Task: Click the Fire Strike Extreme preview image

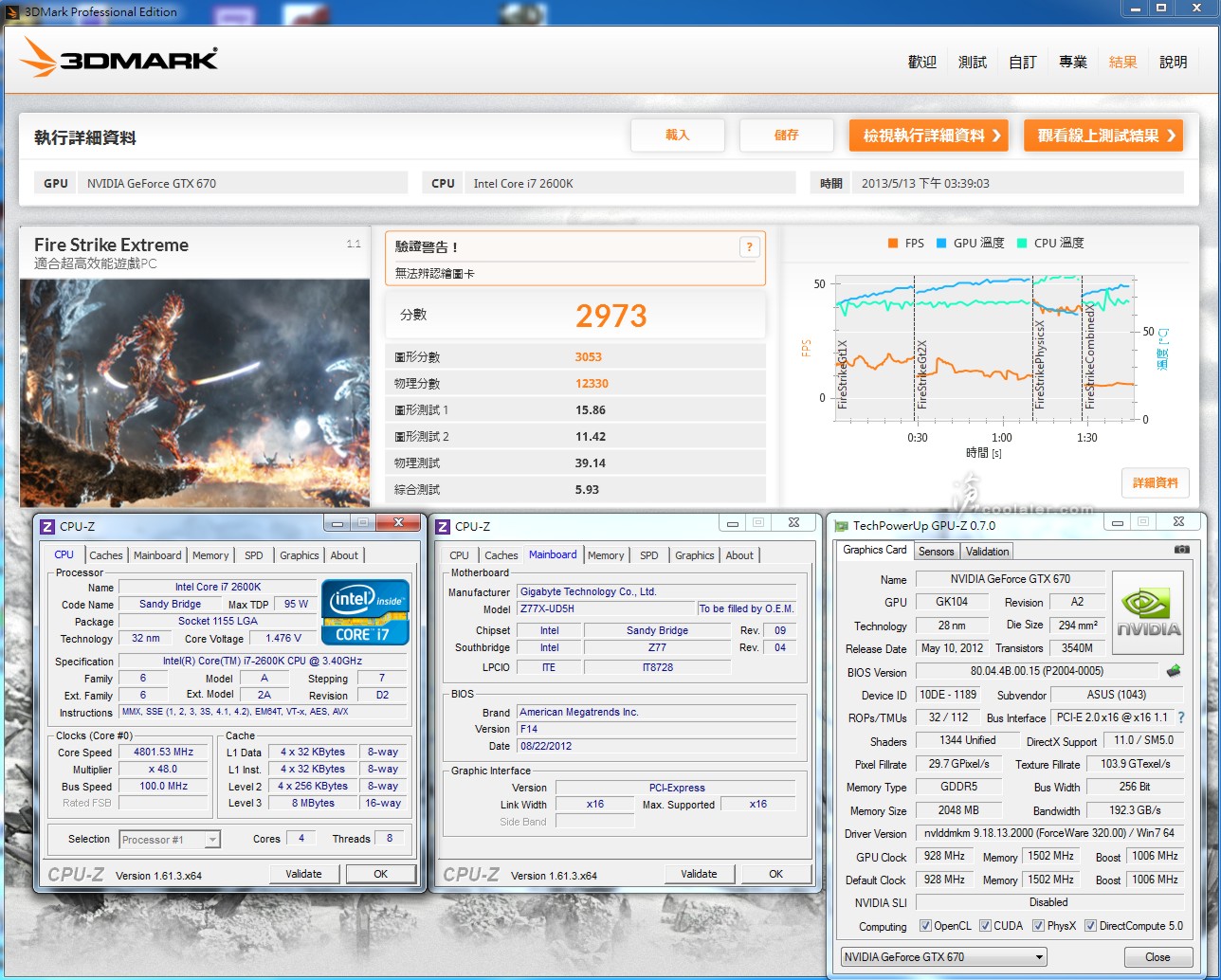Action: (194, 392)
